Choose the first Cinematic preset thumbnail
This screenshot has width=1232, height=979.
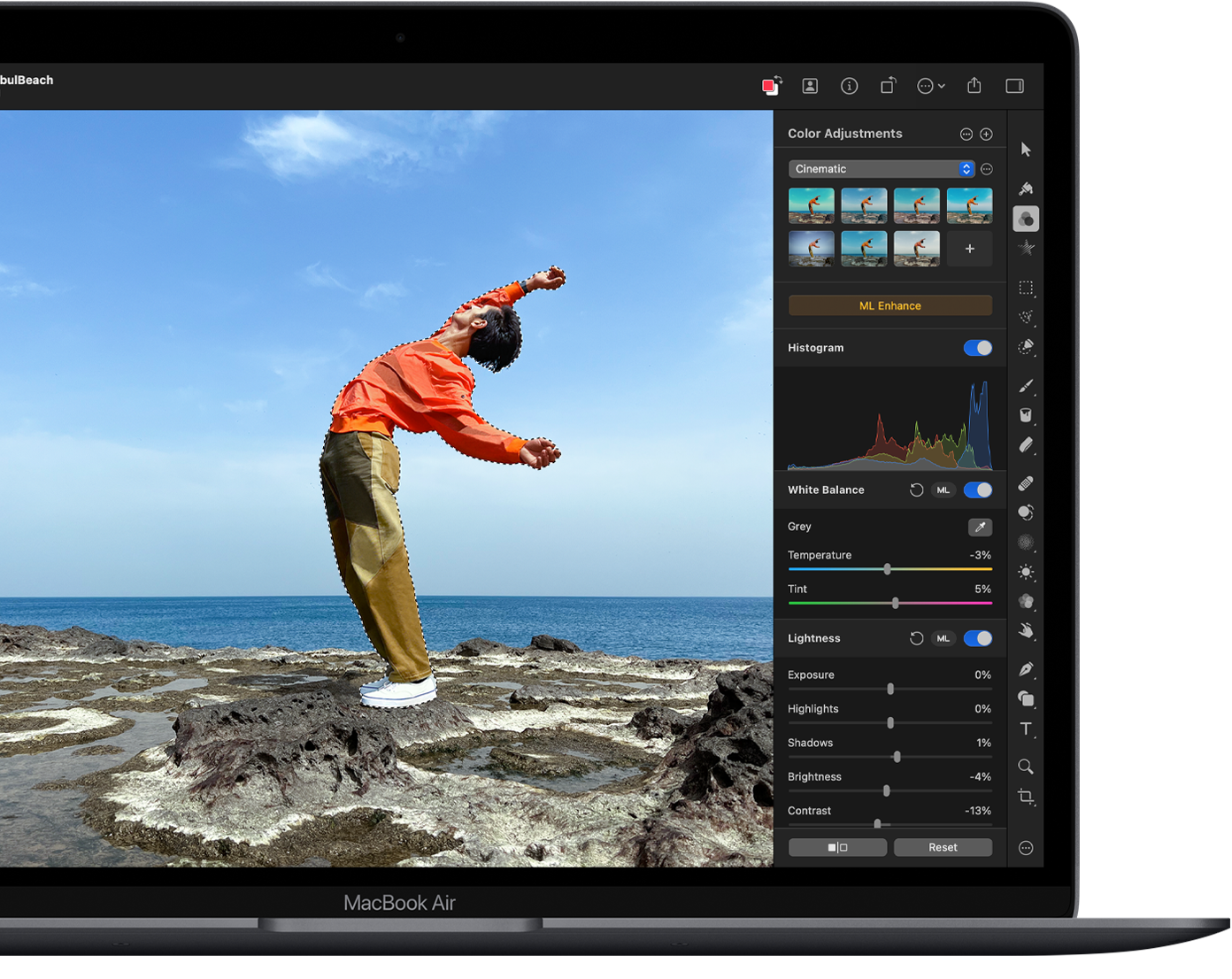[811, 205]
